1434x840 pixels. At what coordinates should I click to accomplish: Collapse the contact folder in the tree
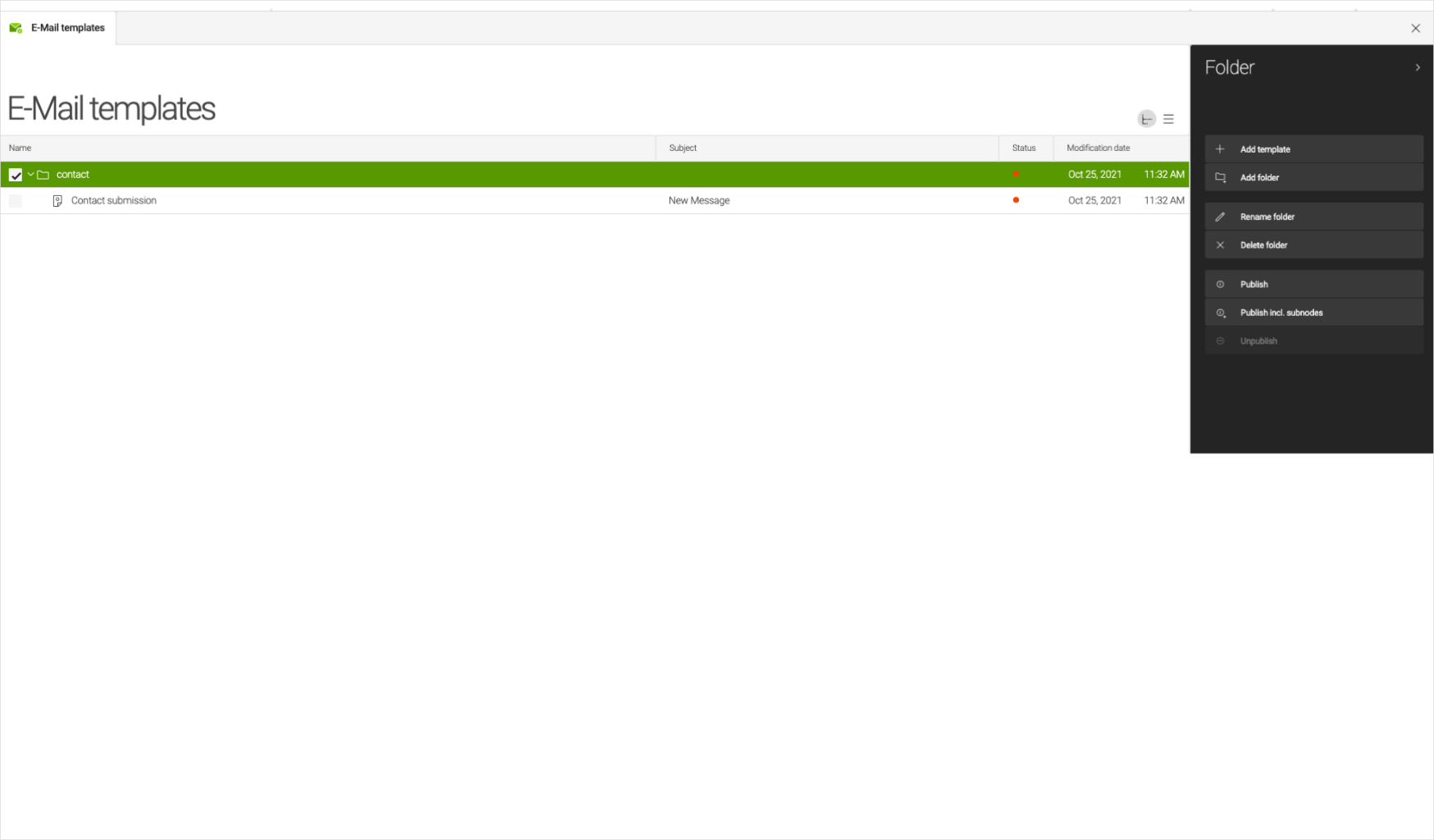pos(30,174)
